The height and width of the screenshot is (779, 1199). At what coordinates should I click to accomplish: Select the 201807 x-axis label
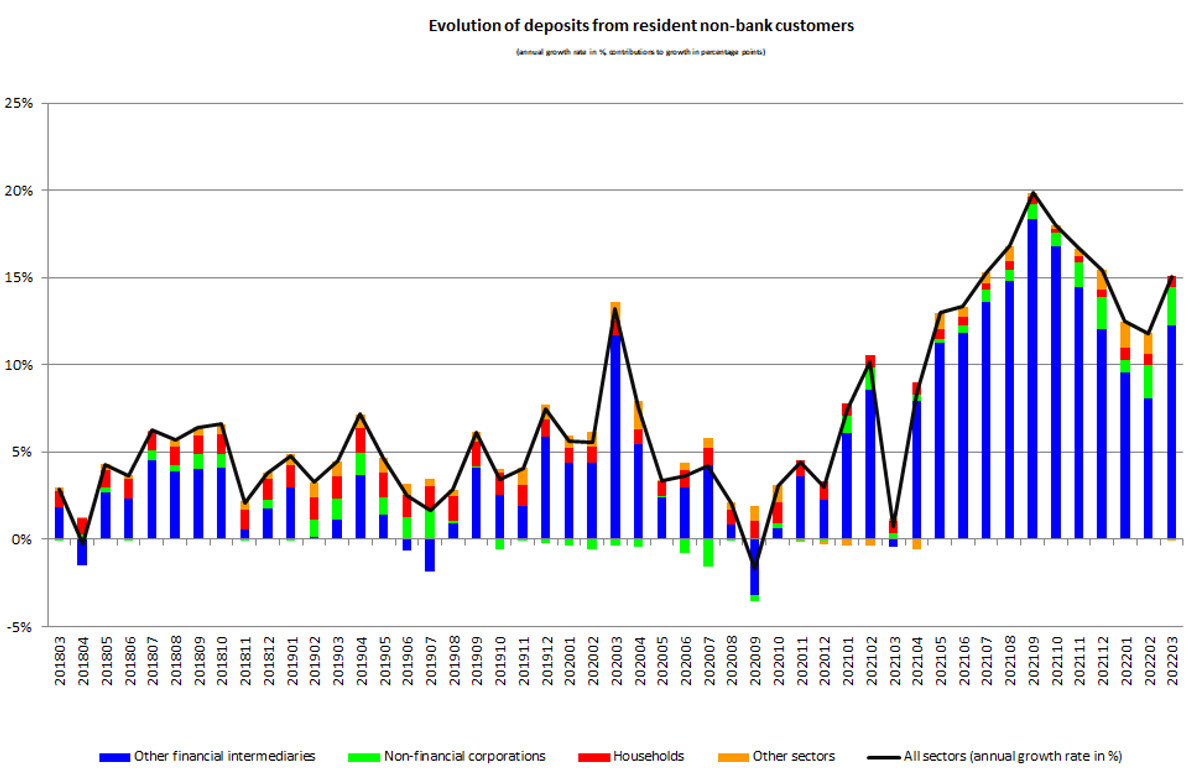153,661
